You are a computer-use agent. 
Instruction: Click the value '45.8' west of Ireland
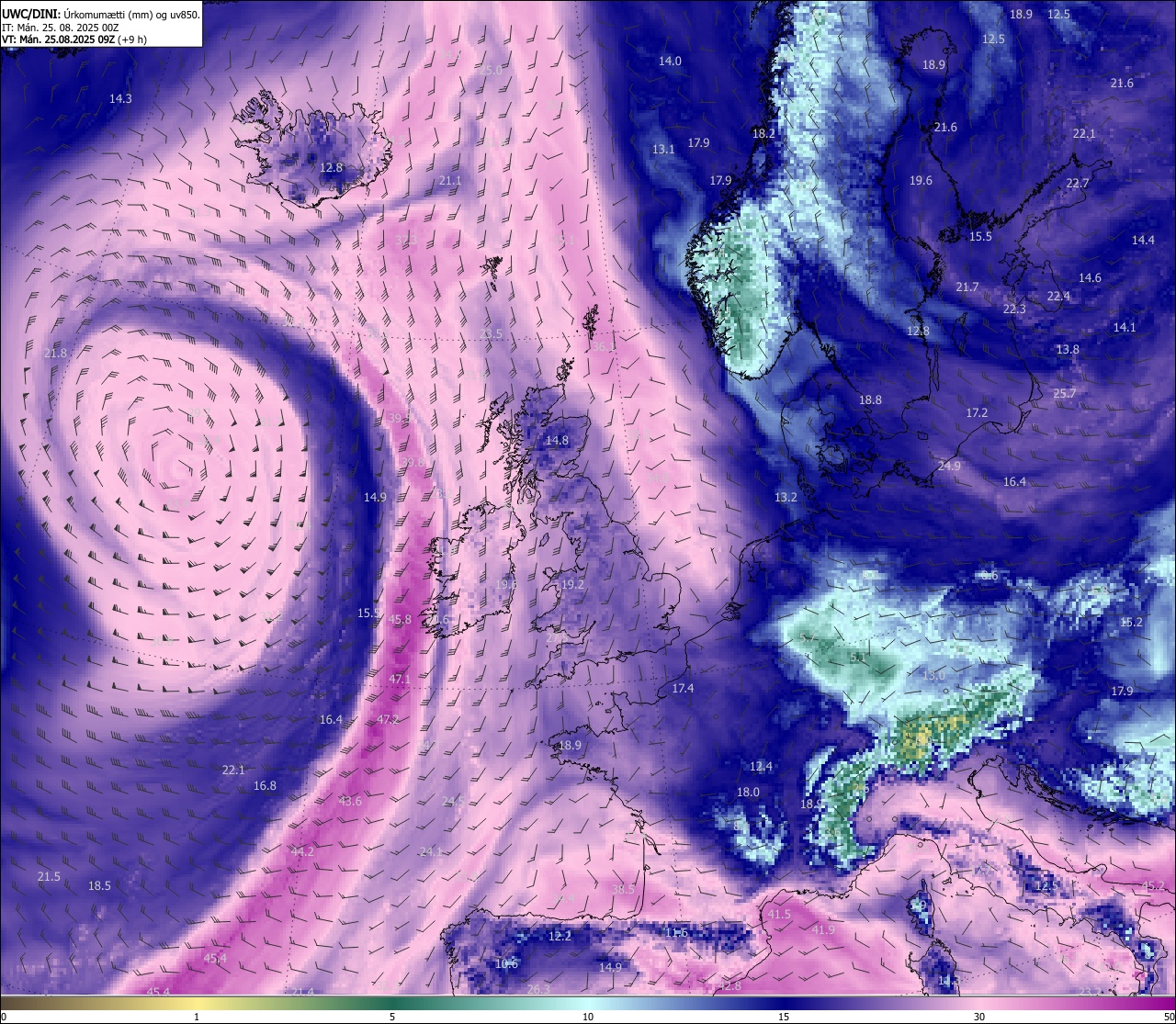[400, 620]
